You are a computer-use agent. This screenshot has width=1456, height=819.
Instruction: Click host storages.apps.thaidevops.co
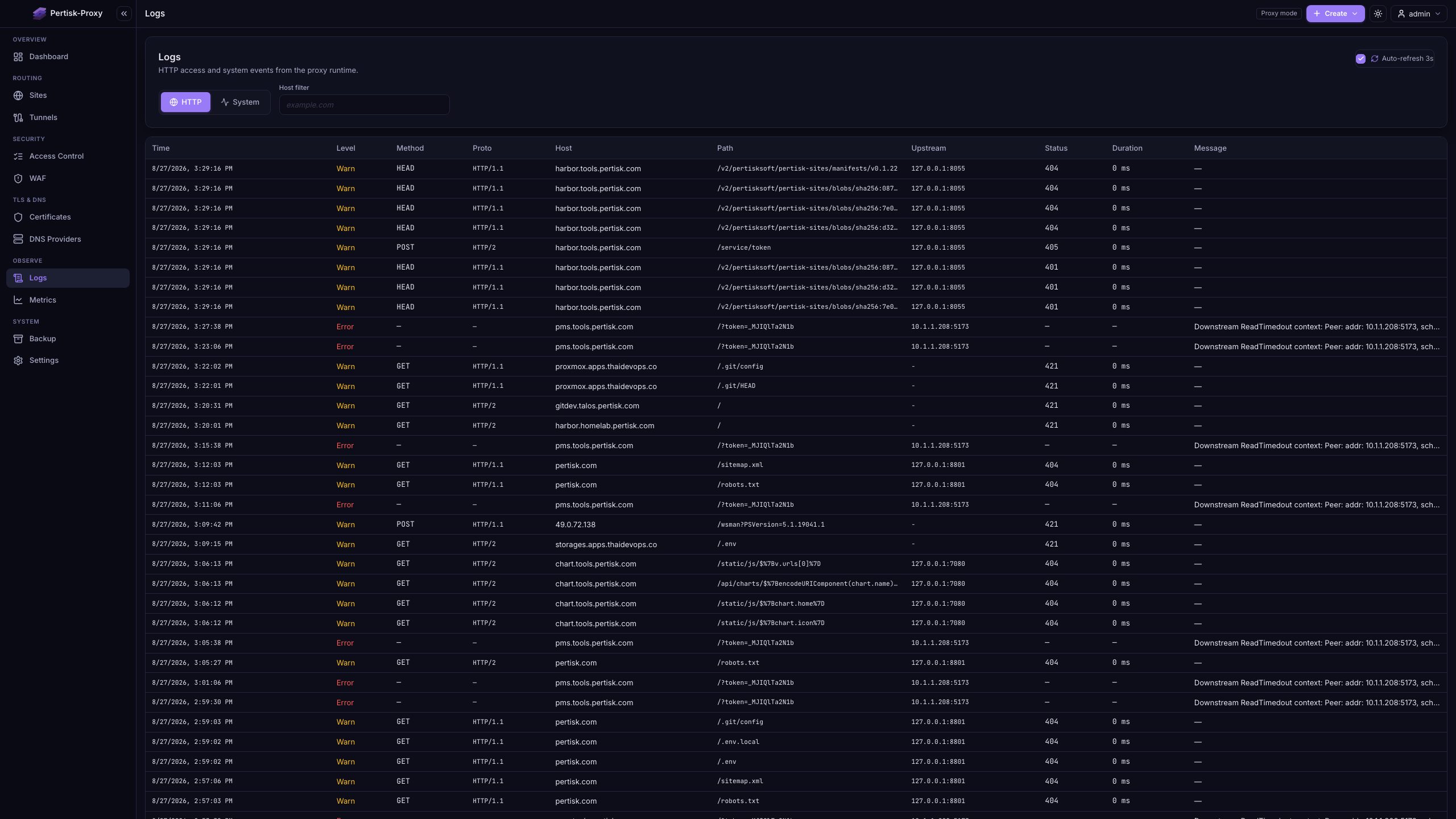(x=606, y=545)
